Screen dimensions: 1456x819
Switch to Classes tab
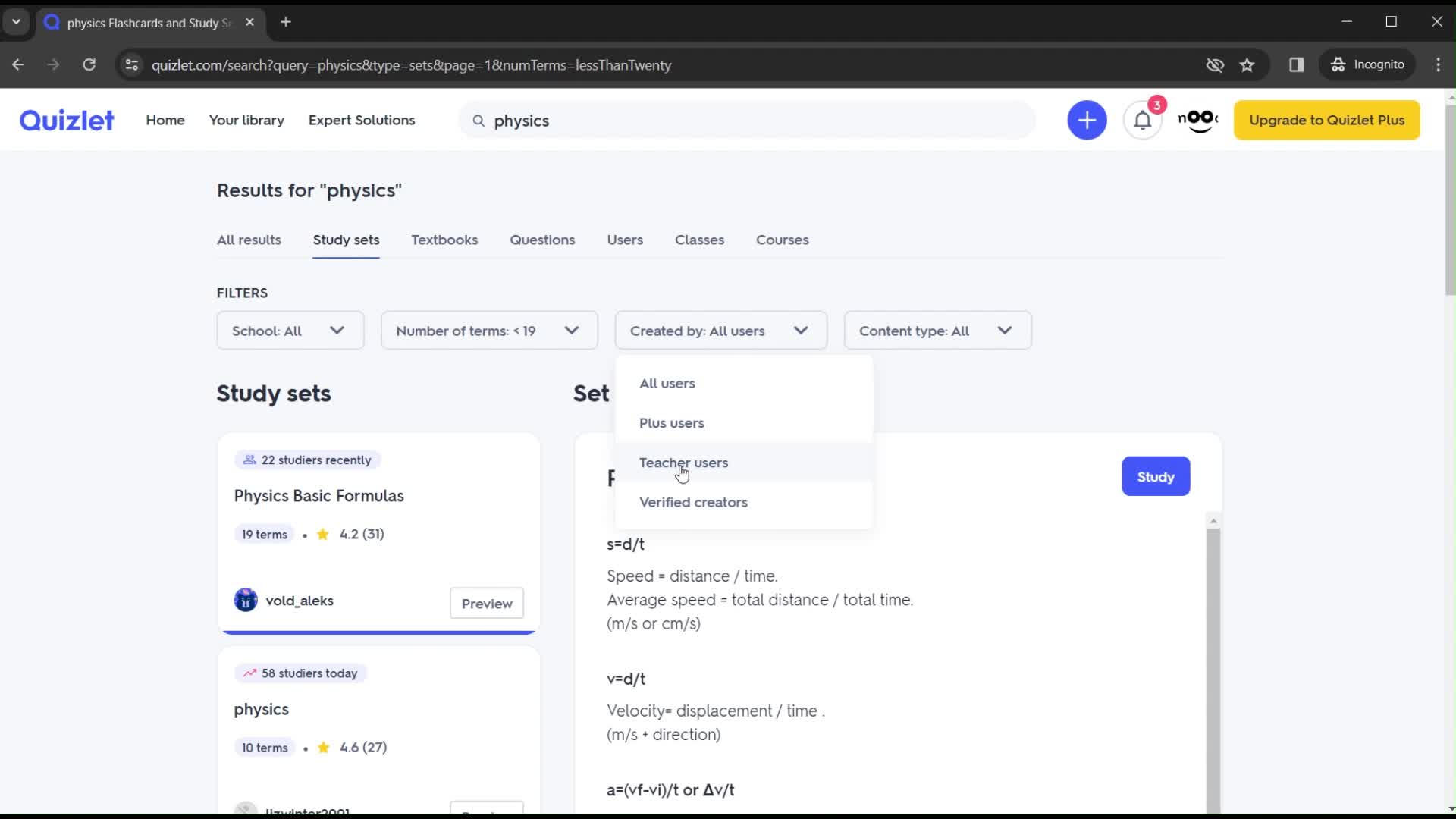tap(699, 240)
